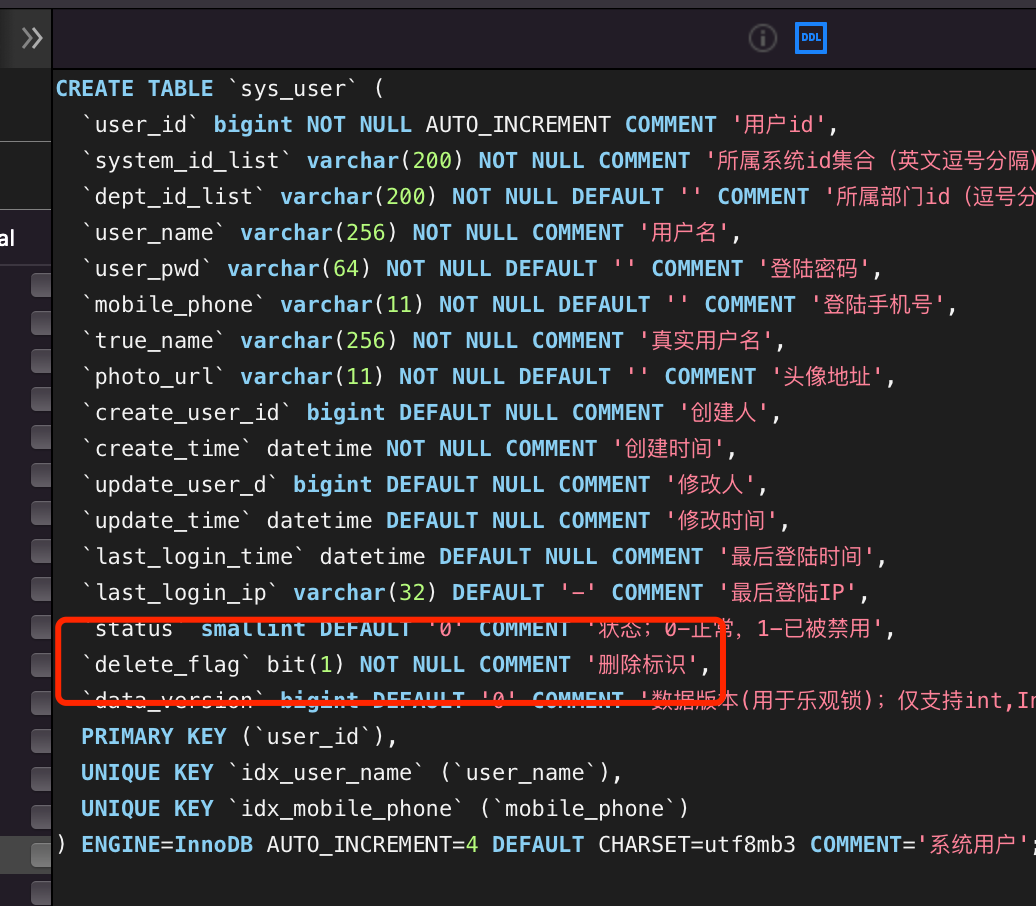
Task: Click the `idx_user_name` unique key name
Action: (325, 772)
